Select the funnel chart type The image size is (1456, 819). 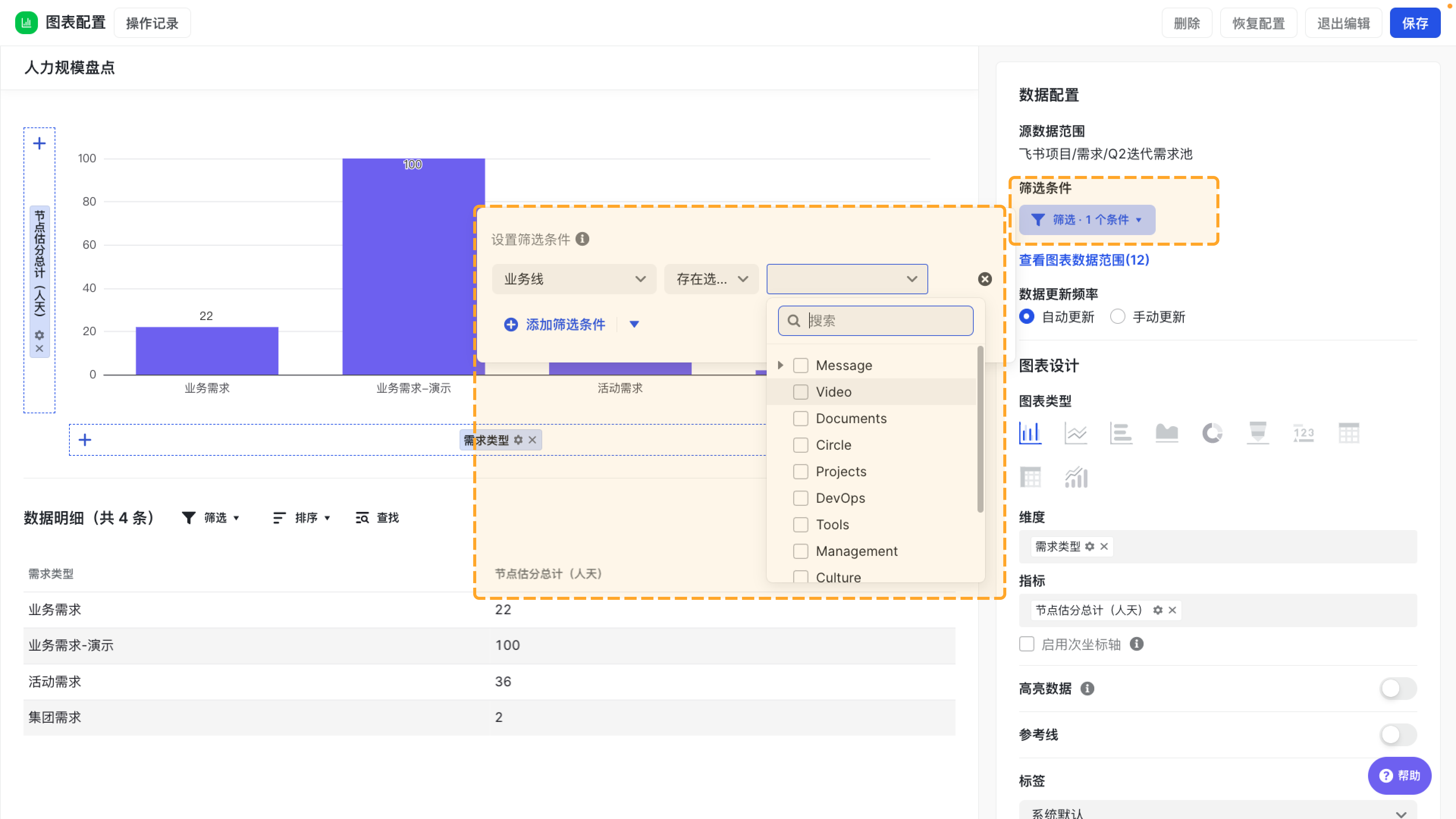(x=1258, y=433)
